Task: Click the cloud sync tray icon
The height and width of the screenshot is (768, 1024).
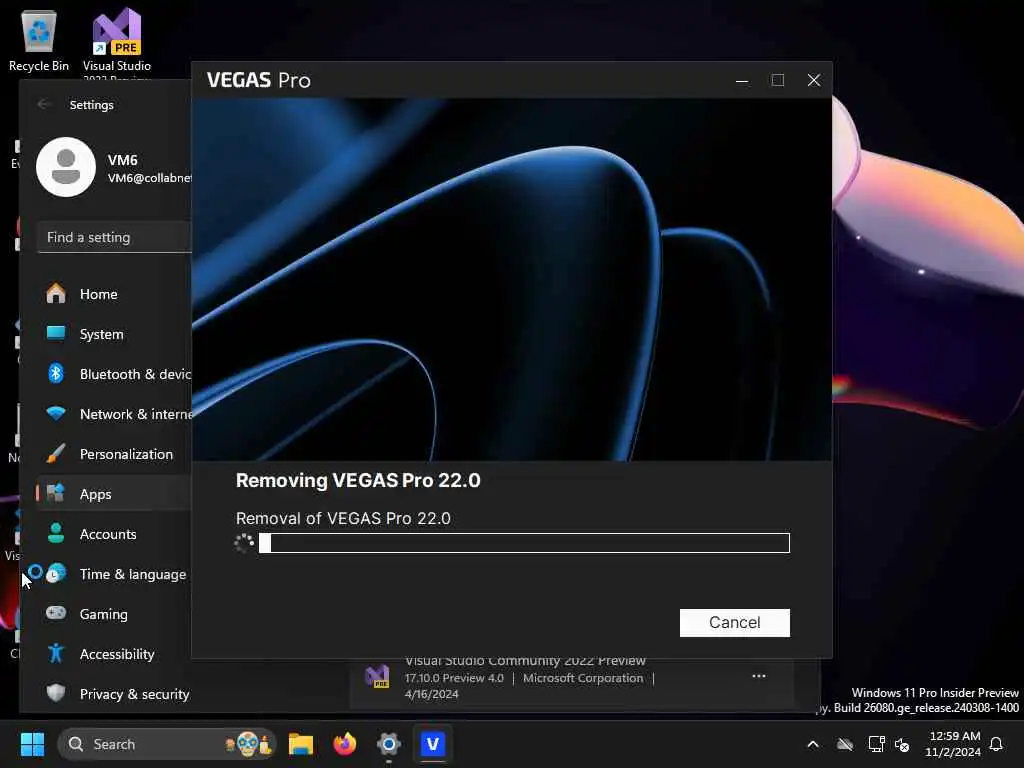Action: click(845, 744)
